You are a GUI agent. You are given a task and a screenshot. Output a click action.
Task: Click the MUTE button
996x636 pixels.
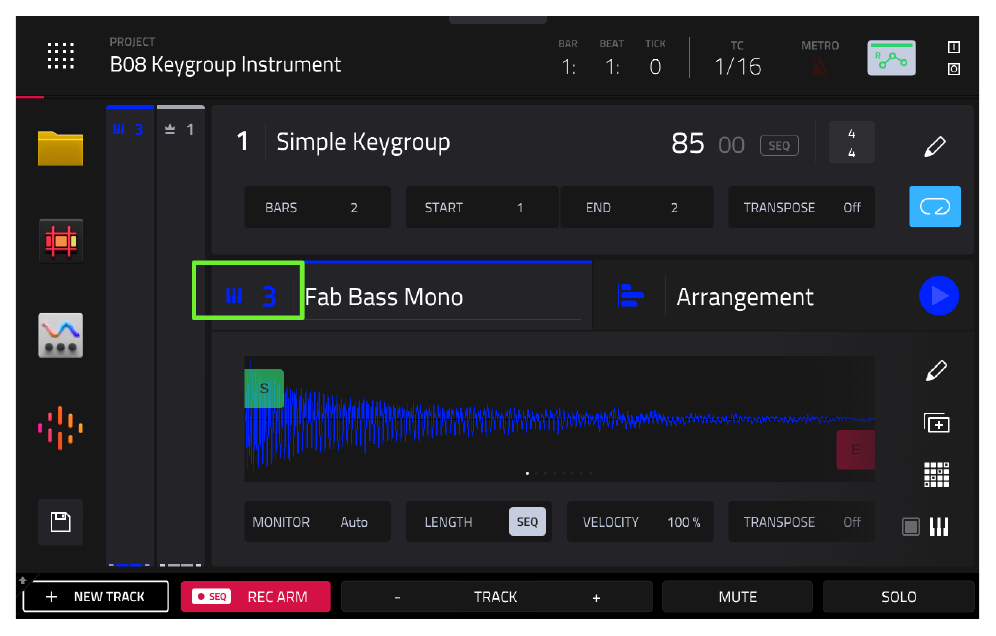[737, 597]
